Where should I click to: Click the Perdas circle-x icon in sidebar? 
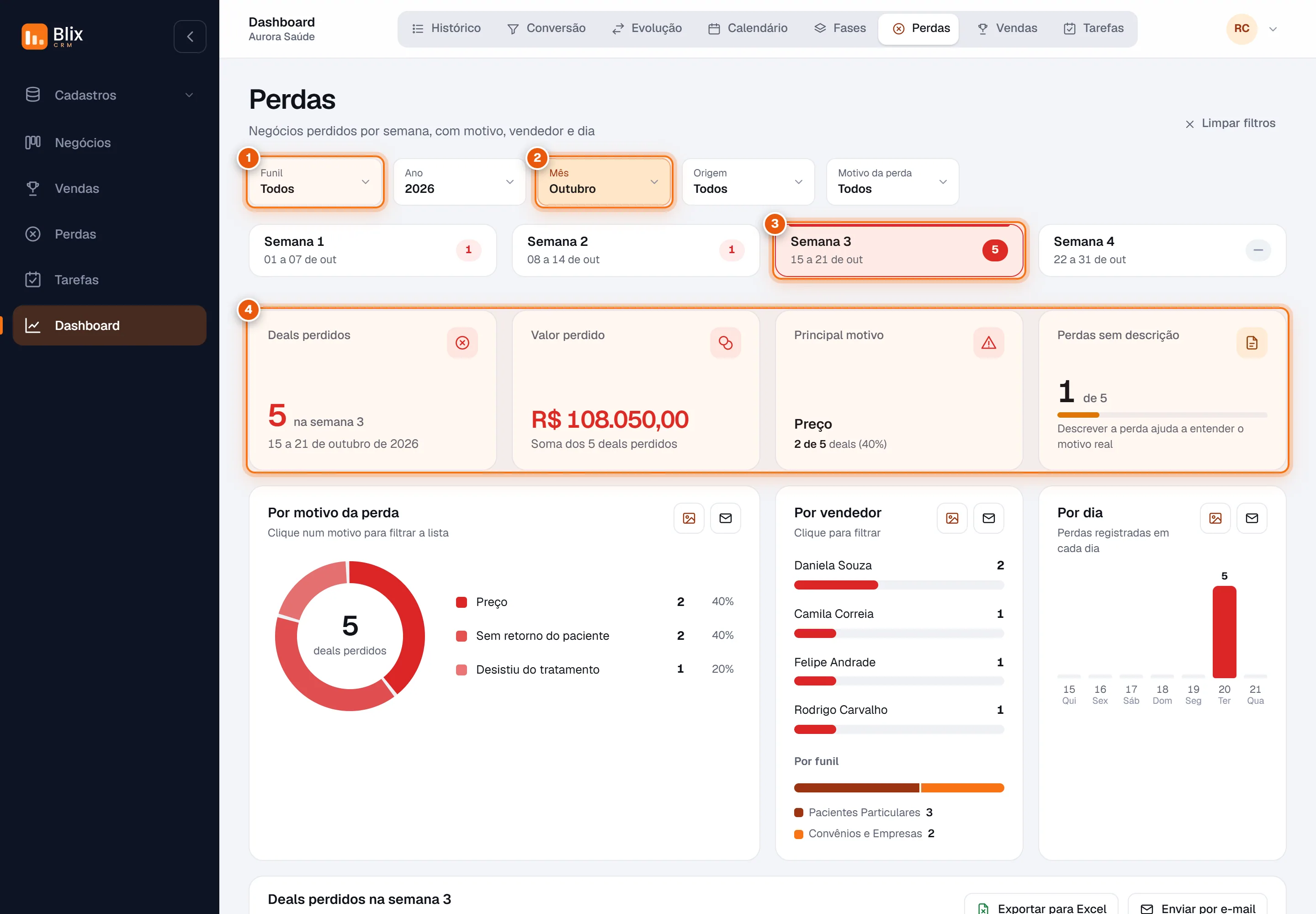point(32,234)
